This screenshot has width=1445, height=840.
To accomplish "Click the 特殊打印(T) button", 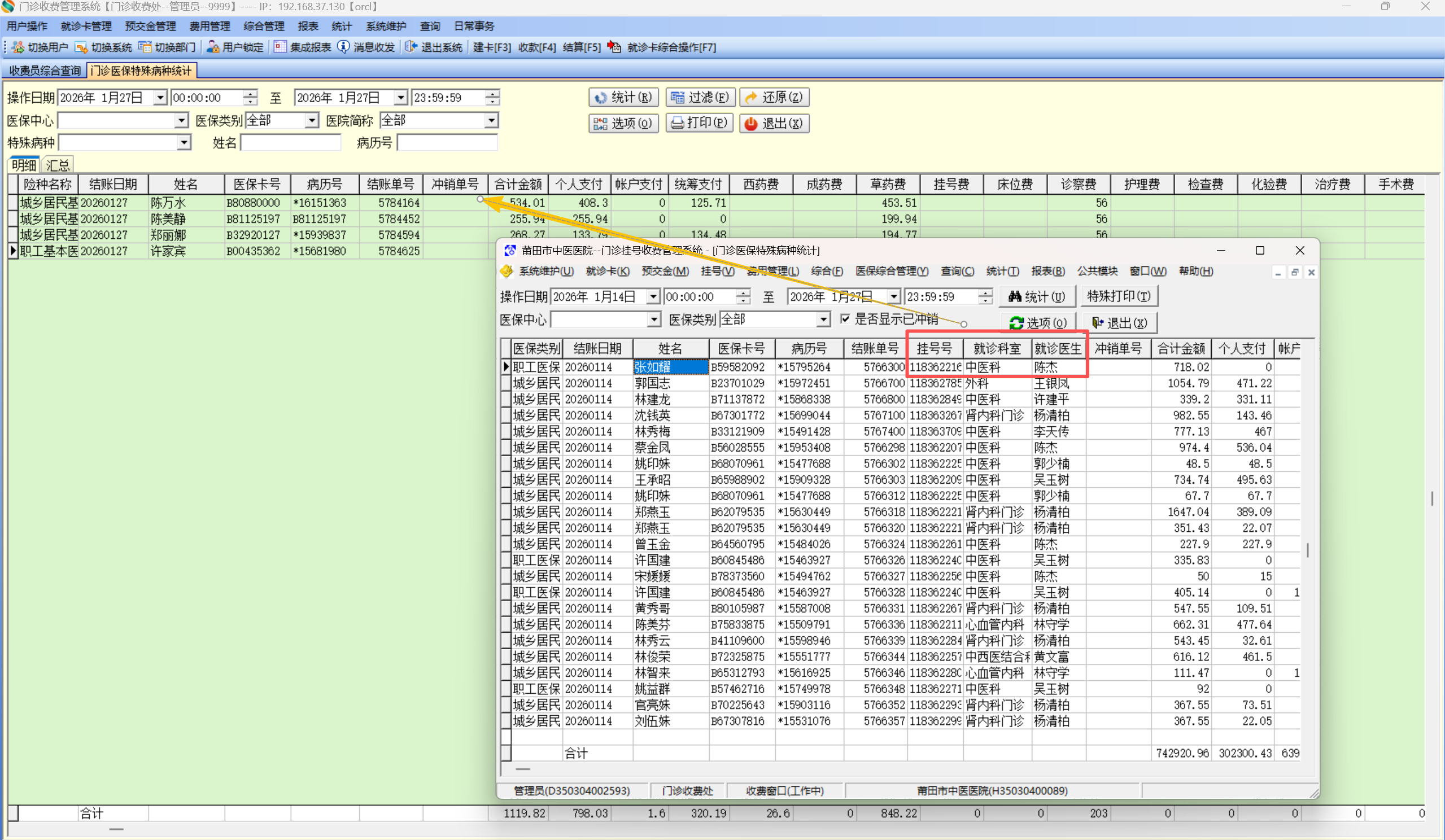I will click(1119, 296).
